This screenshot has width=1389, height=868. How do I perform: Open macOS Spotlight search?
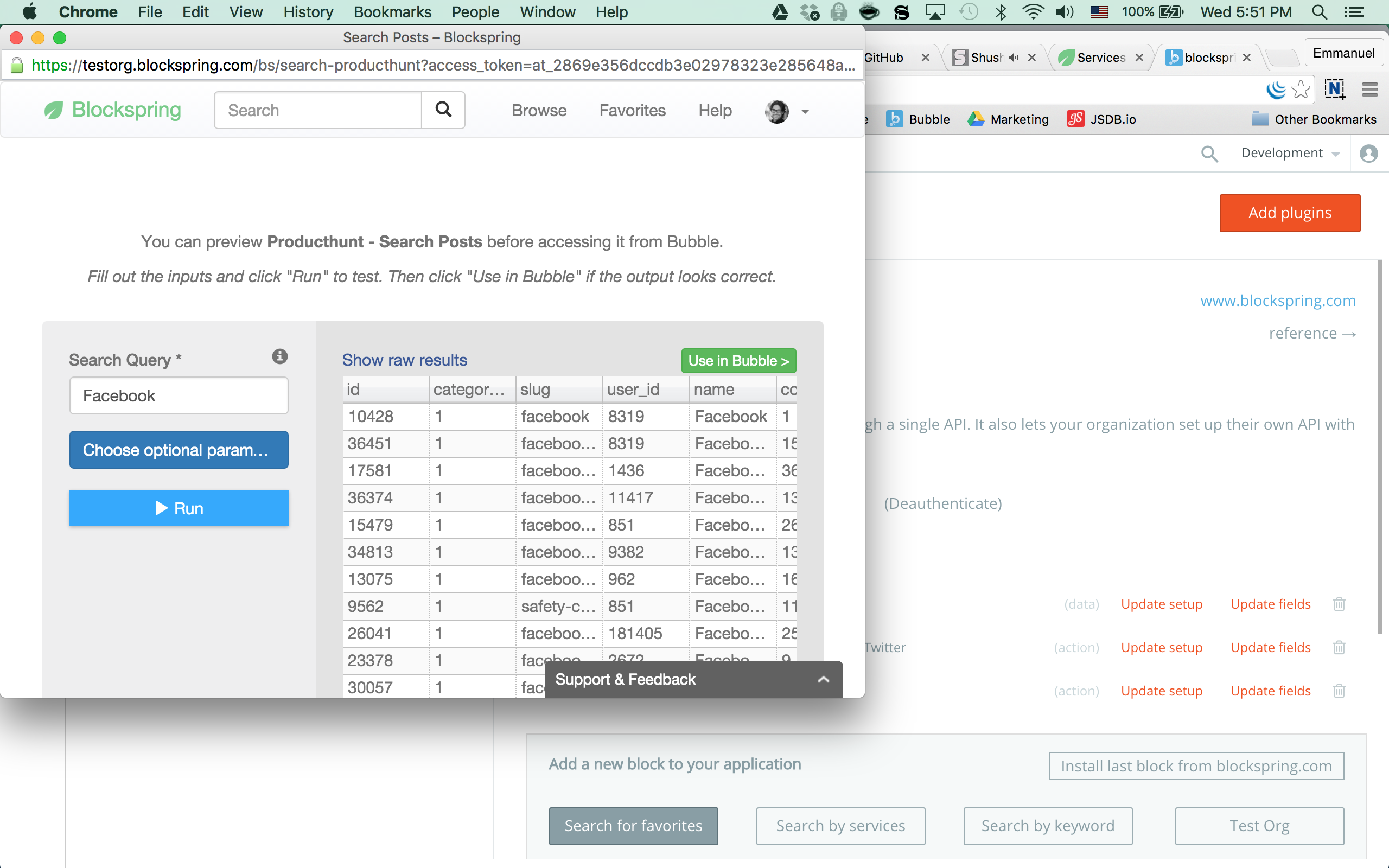pos(1319,12)
